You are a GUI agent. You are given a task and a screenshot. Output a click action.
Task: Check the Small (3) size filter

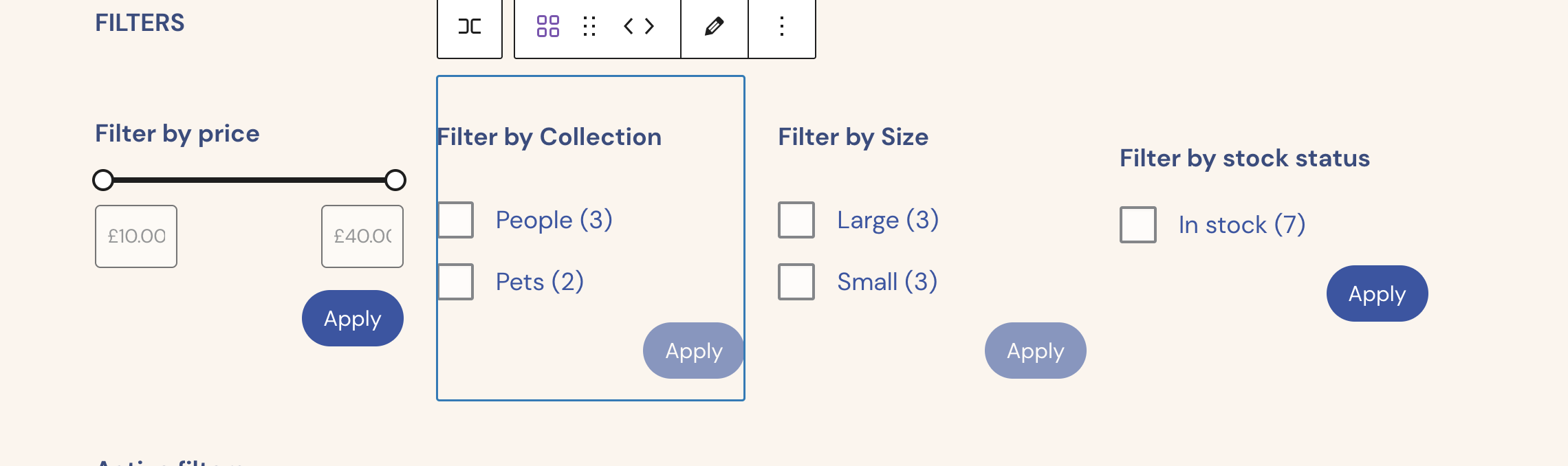(x=796, y=280)
